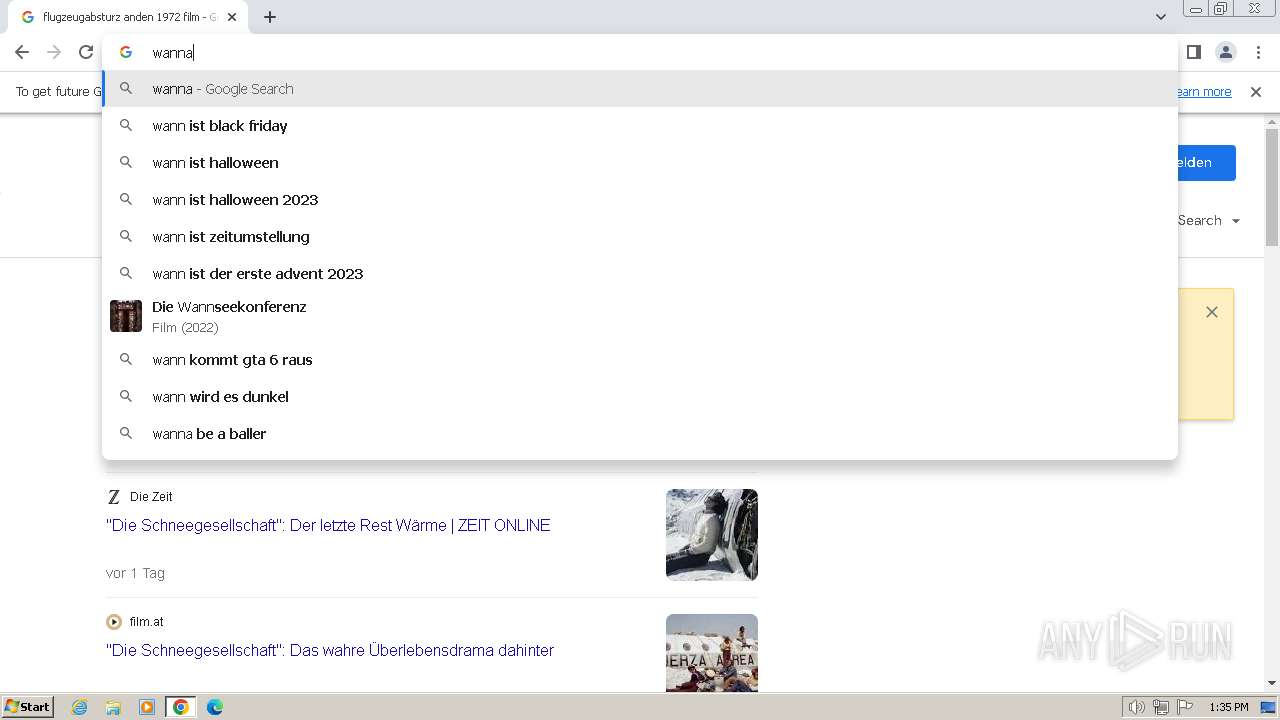The width and height of the screenshot is (1280, 720).
Task: Click the blue sign-in button
Action: pos(1205,163)
